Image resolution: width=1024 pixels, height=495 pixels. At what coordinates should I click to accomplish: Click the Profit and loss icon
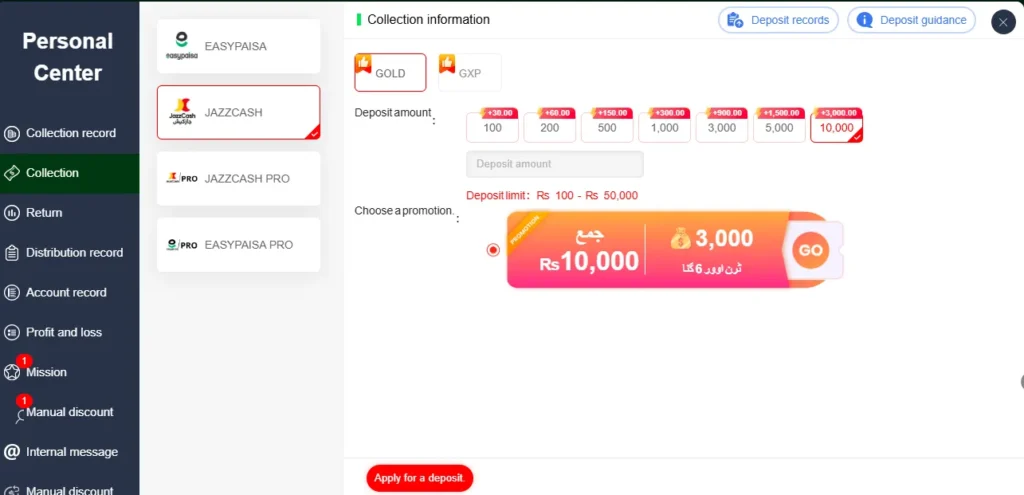point(12,332)
